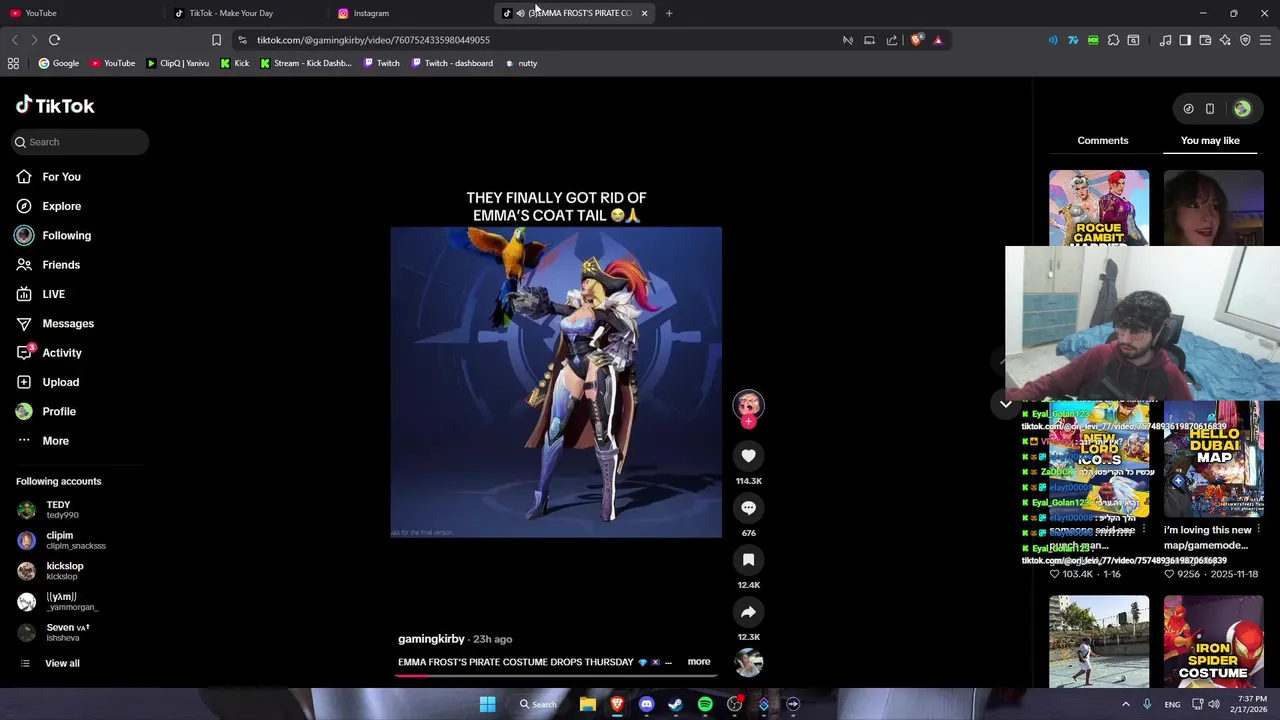1280x720 pixels.
Task: Open Leo AI sparkle icon in toolbar
Action: point(1225,40)
